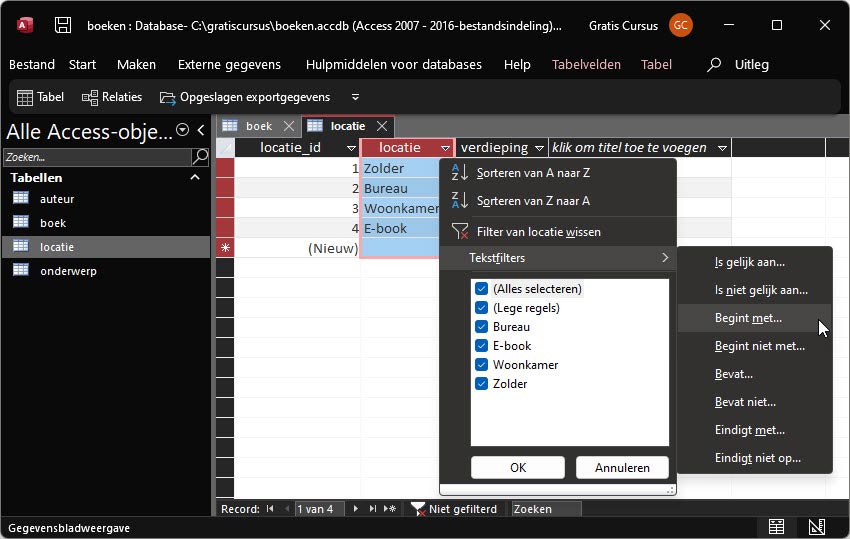Viewport: 850px width, 539px height.
Task: Collapse the Tabellen group
Action: pos(195,178)
